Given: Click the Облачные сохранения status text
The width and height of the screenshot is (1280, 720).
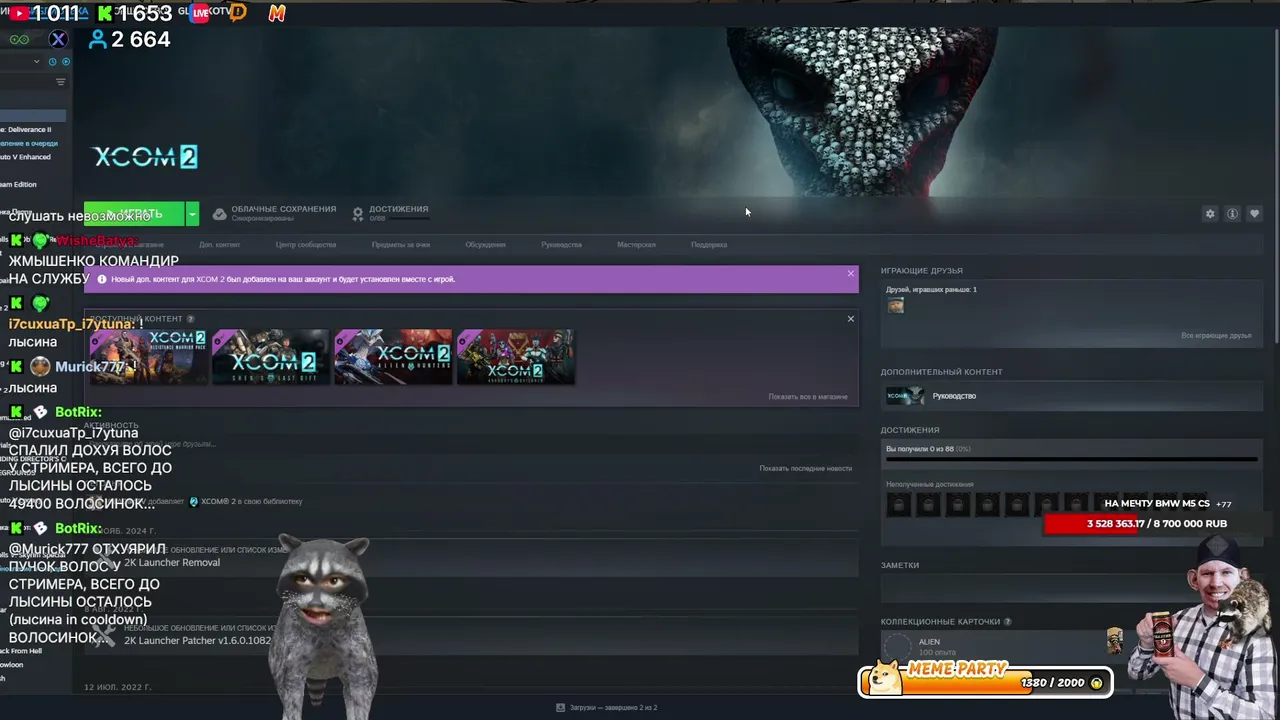Looking at the screenshot, I should 284,213.
